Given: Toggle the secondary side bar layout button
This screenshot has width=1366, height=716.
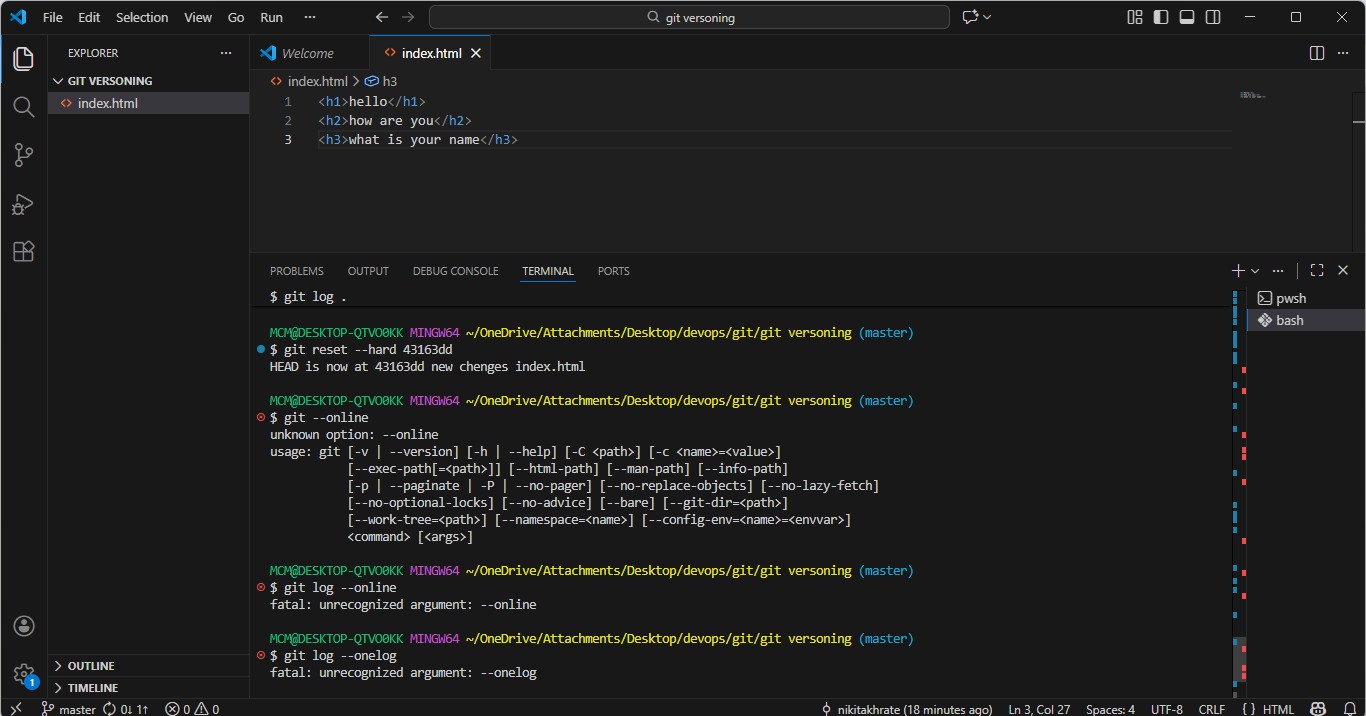Looking at the screenshot, I should pos(1213,17).
